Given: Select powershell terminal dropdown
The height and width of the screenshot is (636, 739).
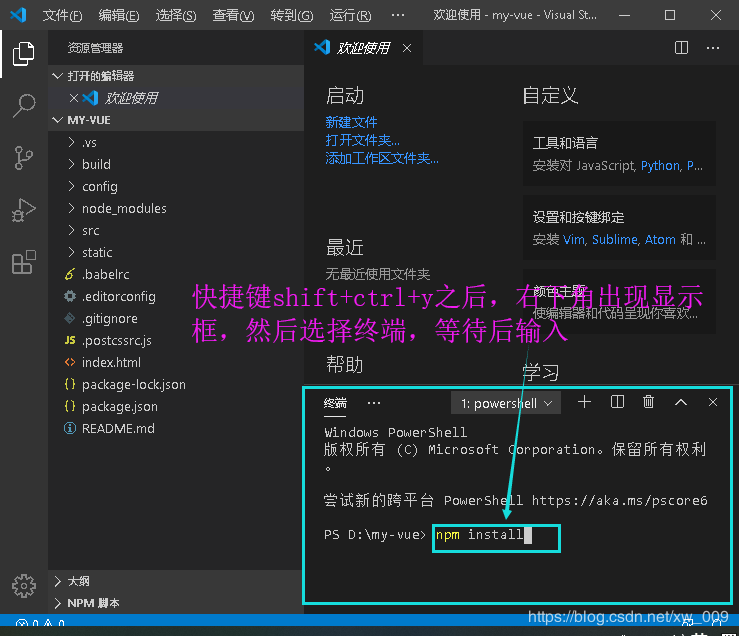Looking at the screenshot, I should pyautogui.click(x=506, y=404).
